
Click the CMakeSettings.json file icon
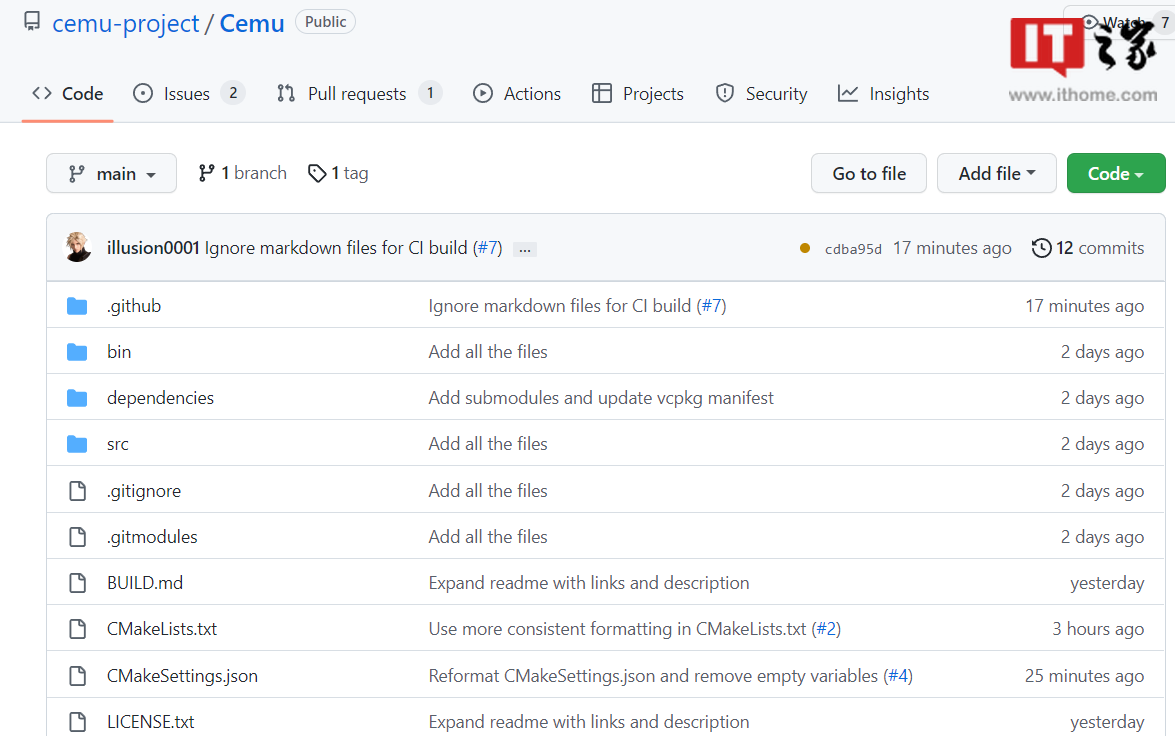click(78, 676)
